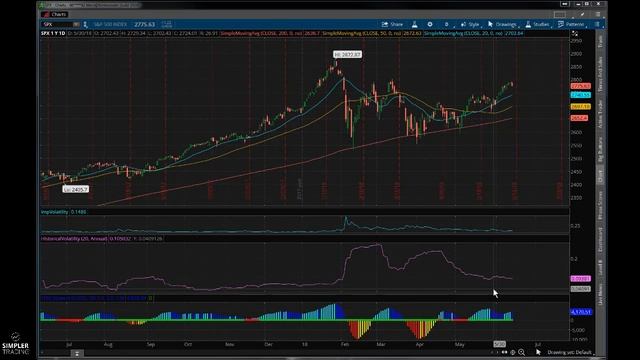Open the flask icon next to Share
The width and height of the screenshot is (640, 360).
coord(415,24)
